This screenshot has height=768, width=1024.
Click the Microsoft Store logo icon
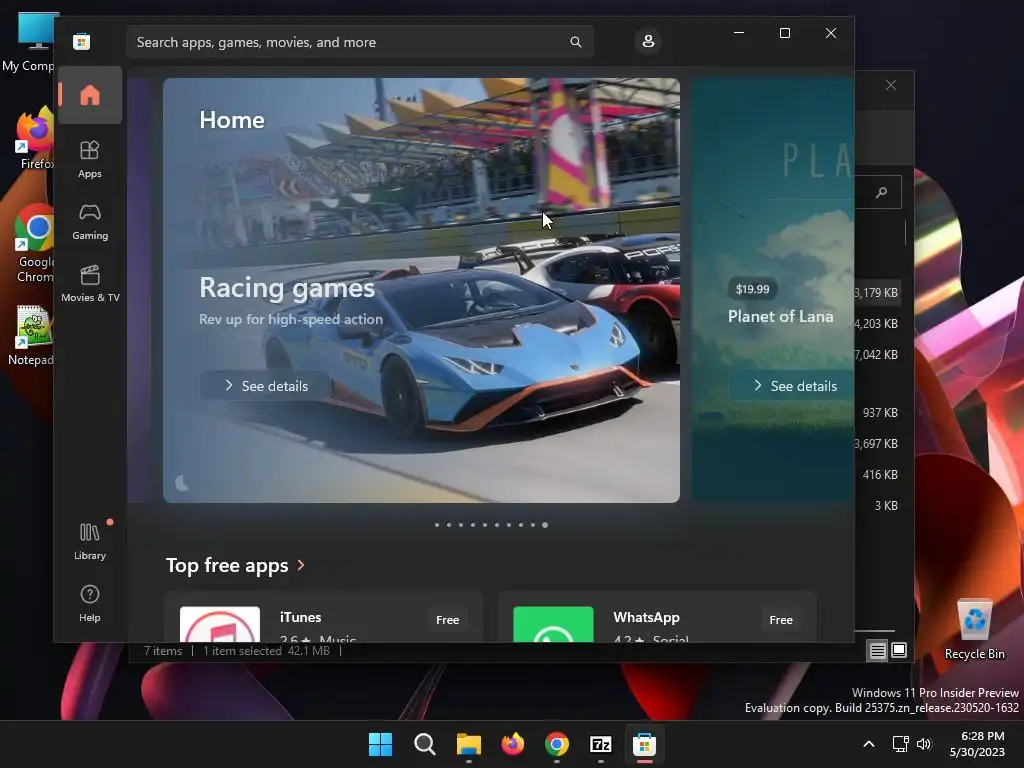tap(82, 42)
